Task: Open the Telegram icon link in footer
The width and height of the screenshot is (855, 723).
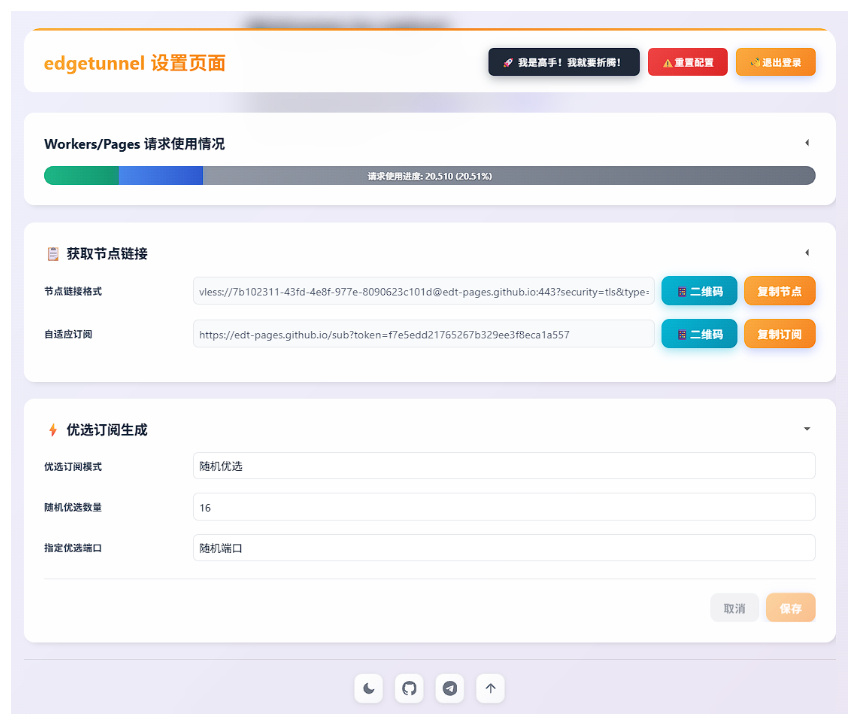Action: click(x=450, y=689)
